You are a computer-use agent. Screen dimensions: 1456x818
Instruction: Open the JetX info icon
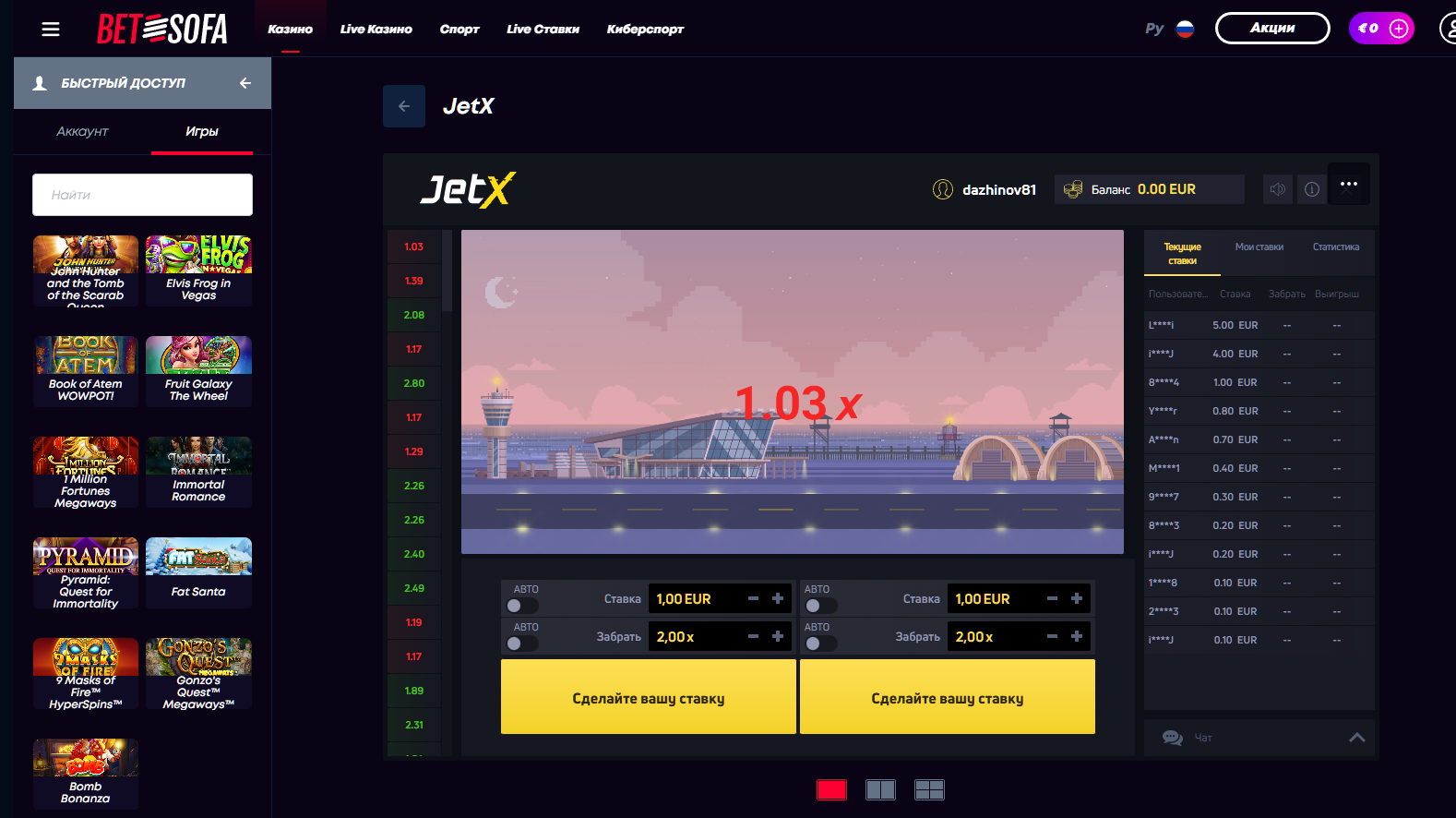(x=1311, y=189)
